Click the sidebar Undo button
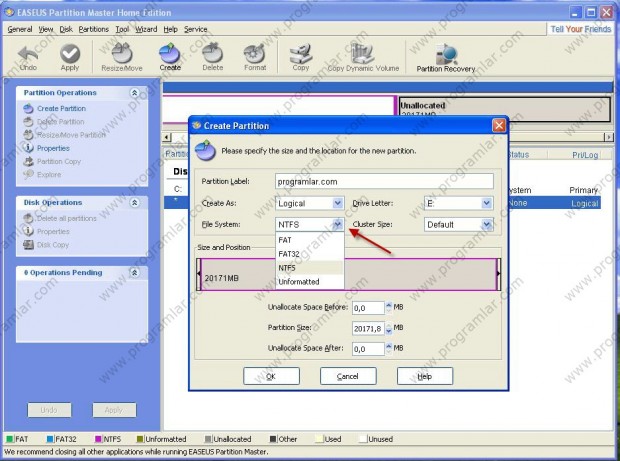 [x=49, y=410]
